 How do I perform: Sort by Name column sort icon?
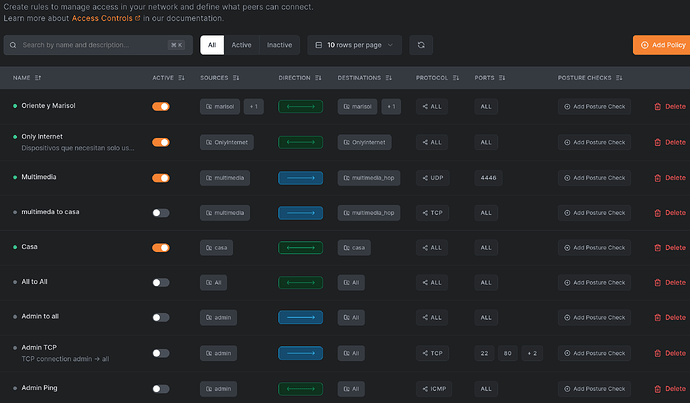39,77
